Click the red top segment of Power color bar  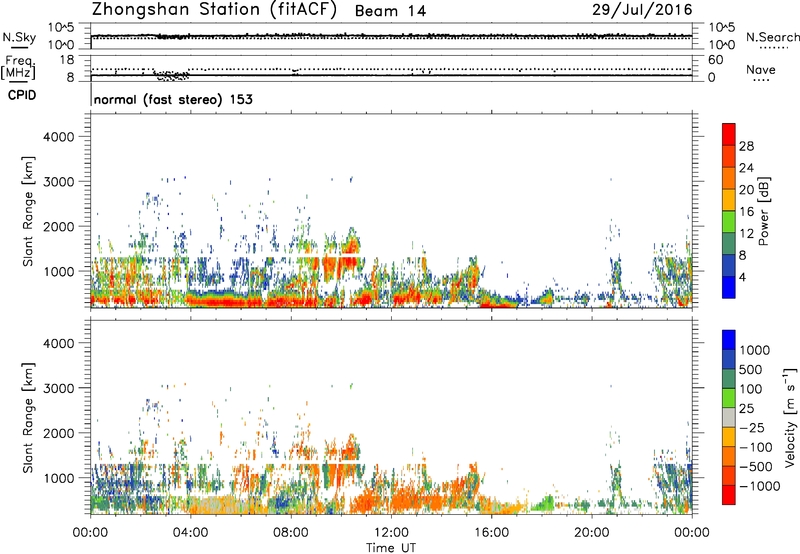729,134
